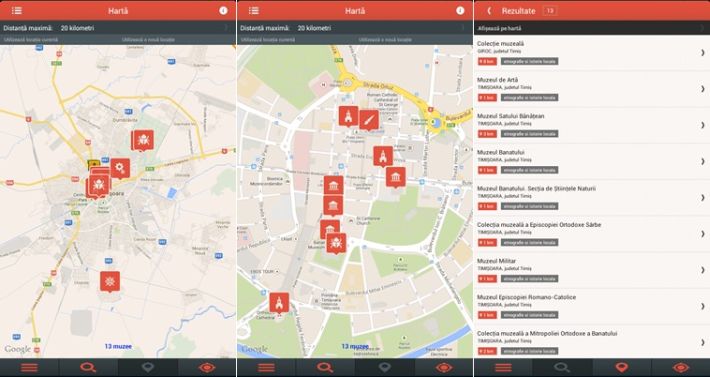Toggle the eye view tab in the left bottom bar
Viewport: 710px width, 377px height.
[207, 367]
